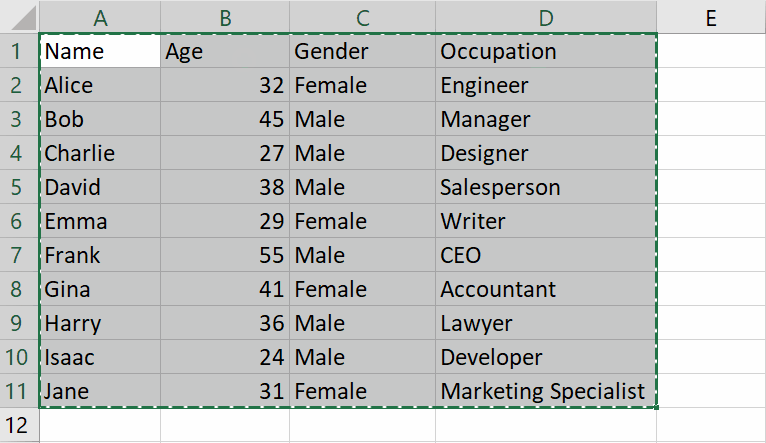766x443 pixels.
Task: Select column C header
Action: click(x=362, y=17)
